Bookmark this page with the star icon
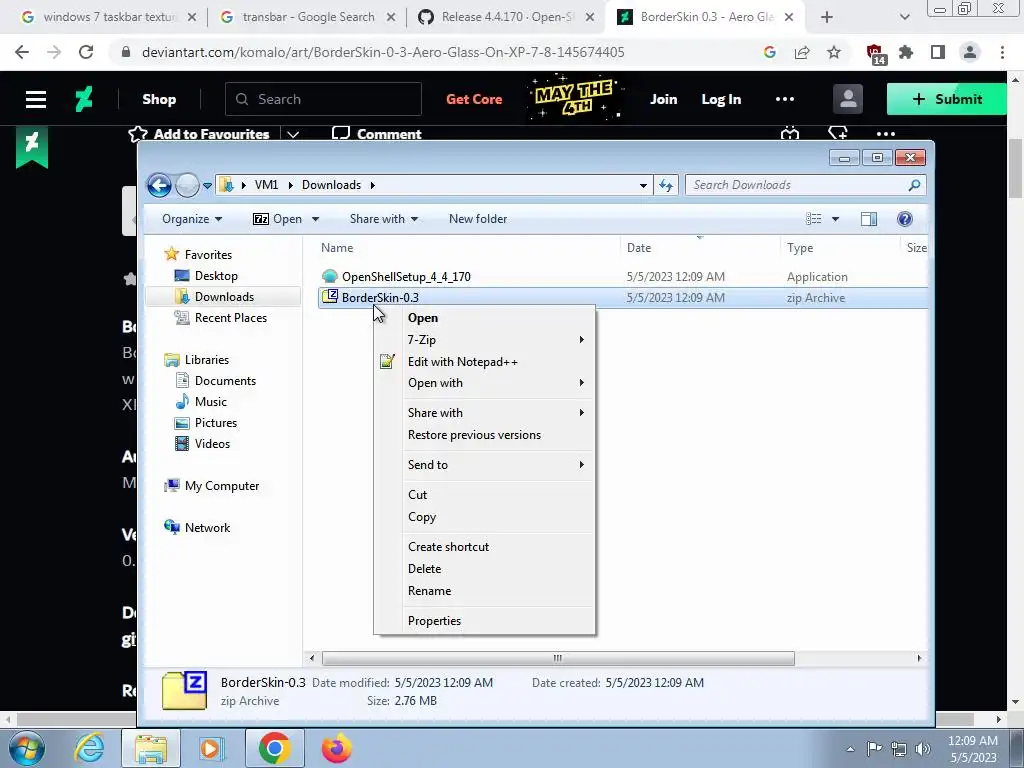Viewport: 1024px width, 768px height. coord(834,52)
